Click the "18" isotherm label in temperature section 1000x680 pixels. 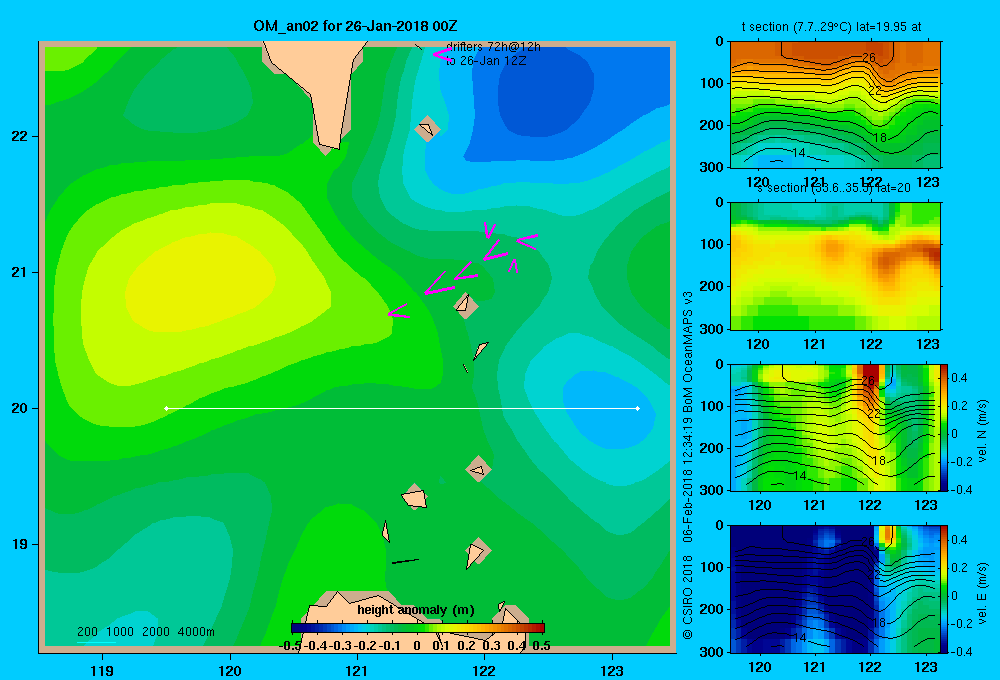coord(879,138)
